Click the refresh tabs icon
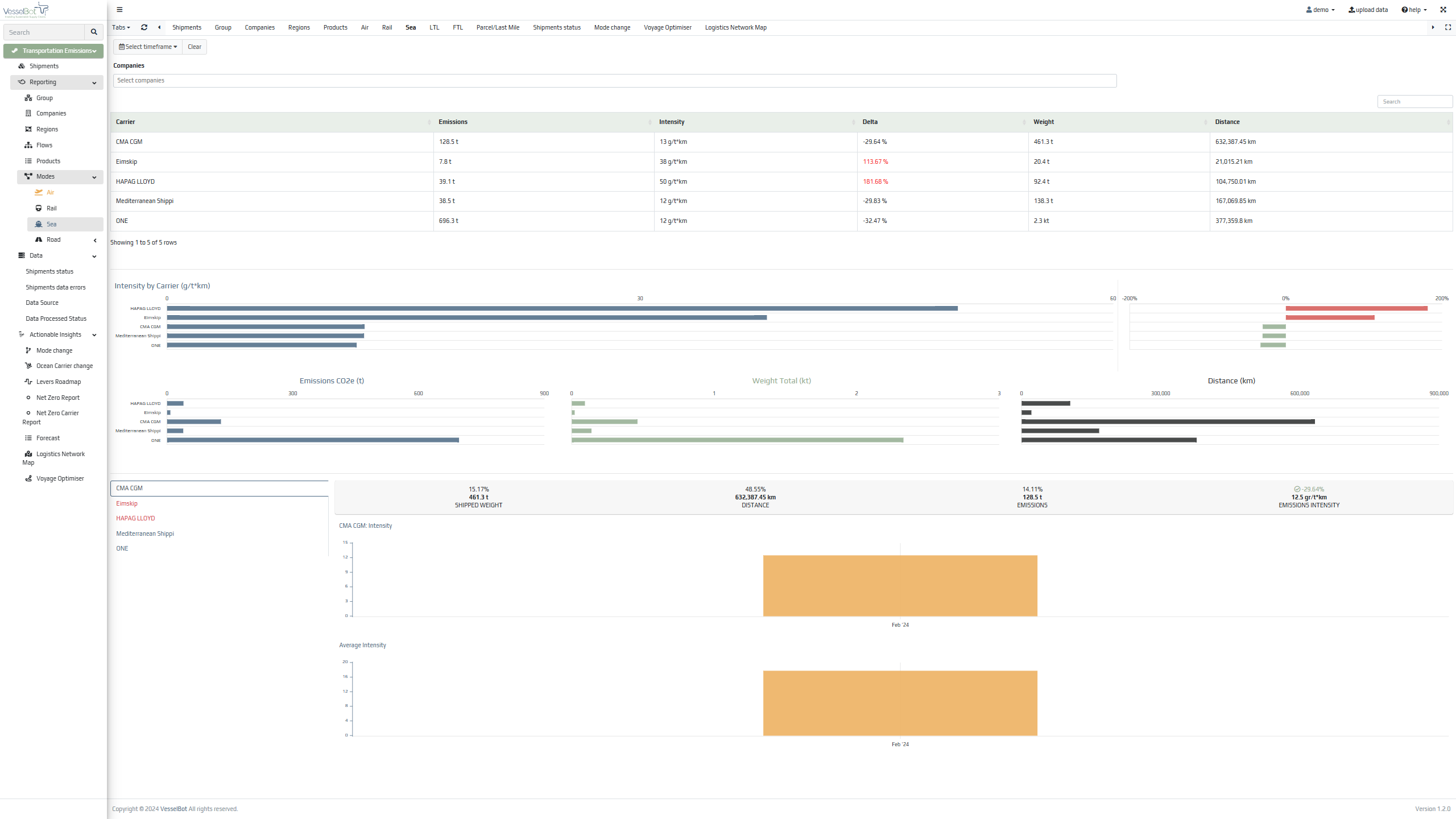The width and height of the screenshot is (1456, 819). point(144,27)
